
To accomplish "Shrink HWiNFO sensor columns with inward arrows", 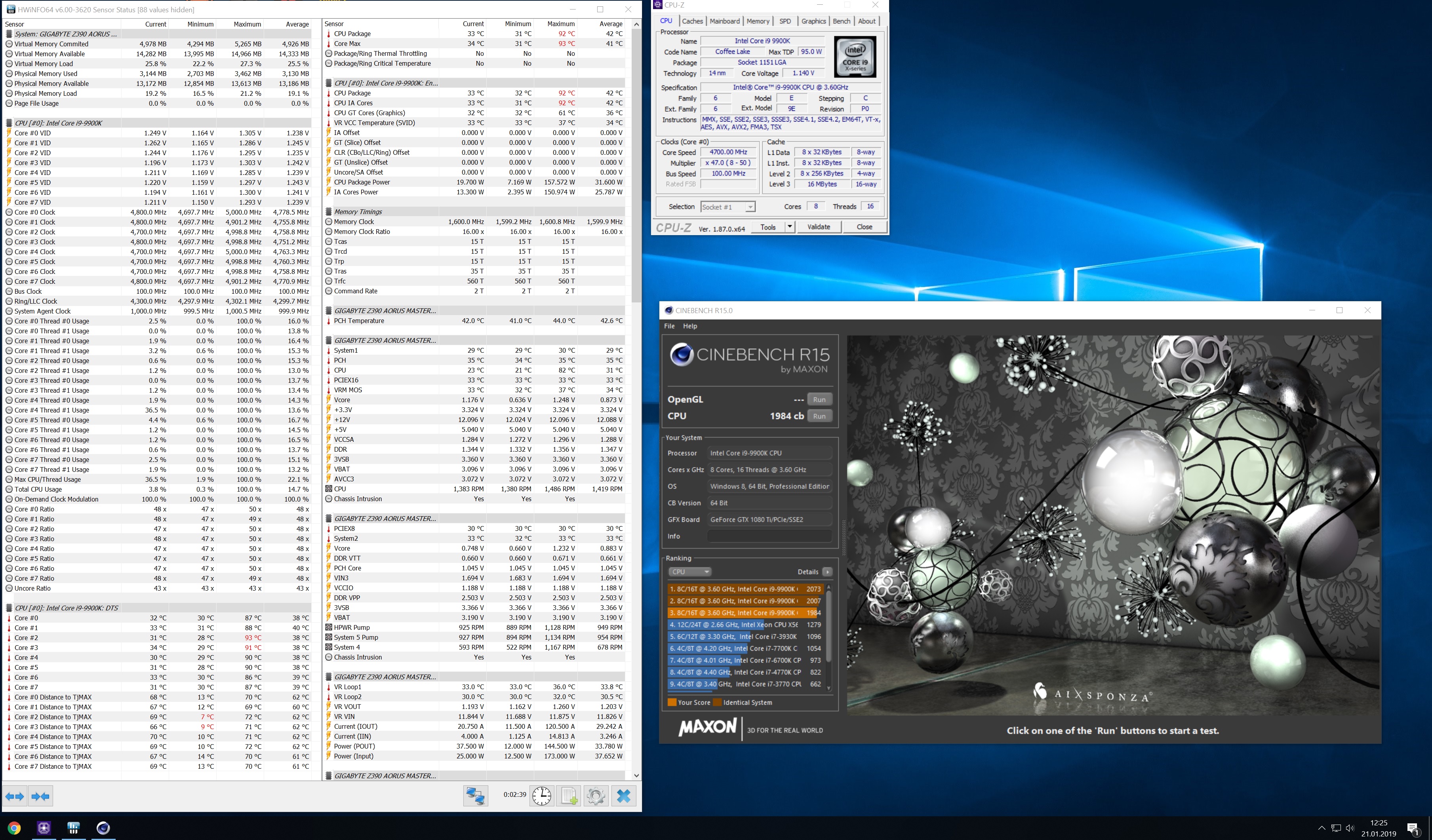I will pyautogui.click(x=41, y=796).
